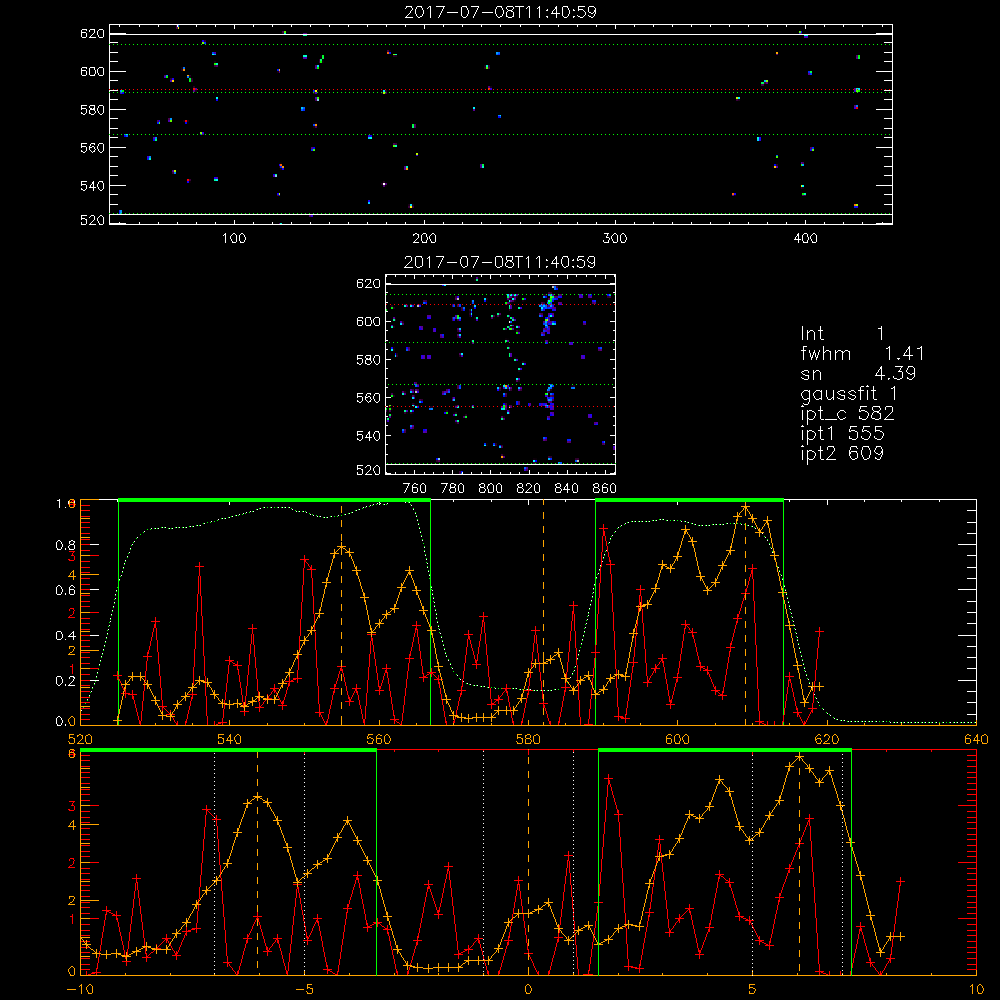1000x1000 pixels.
Task: Select the 'ipt1 555' line
Action: 842,434
